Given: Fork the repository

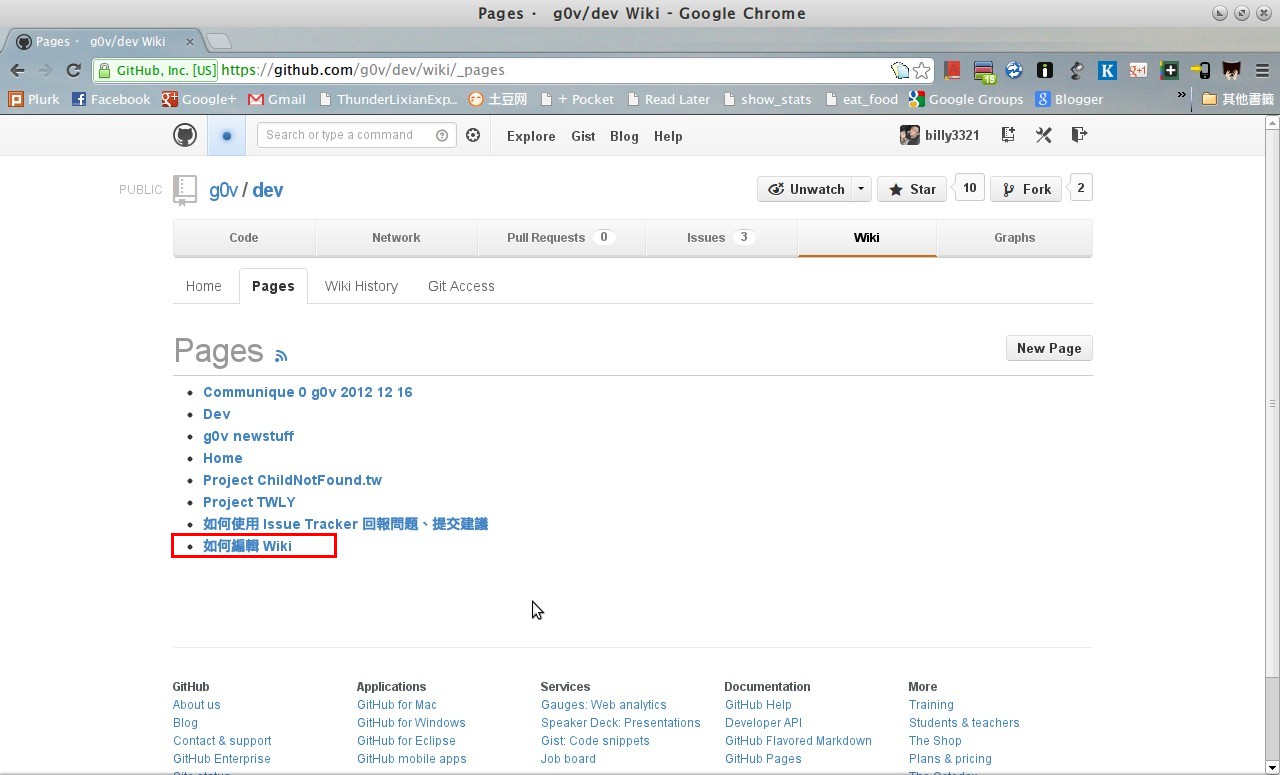Looking at the screenshot, I should pyautogui.click(x=1026, y=189).
